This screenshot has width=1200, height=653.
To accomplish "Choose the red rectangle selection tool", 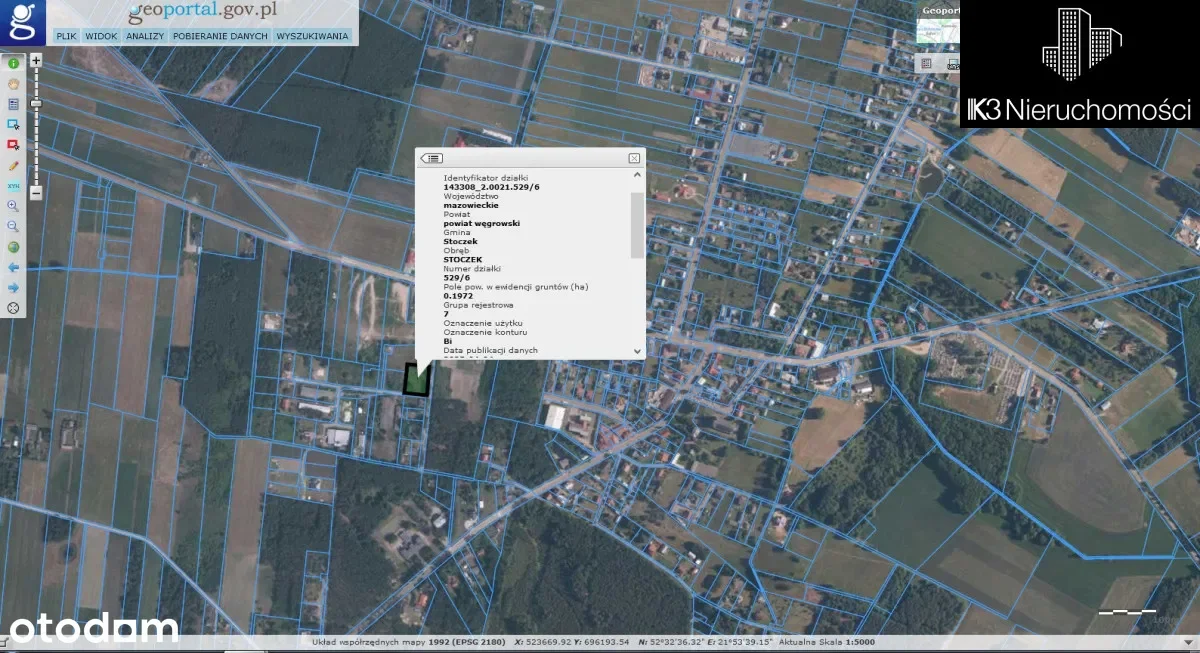I will (x=14, y=145).
